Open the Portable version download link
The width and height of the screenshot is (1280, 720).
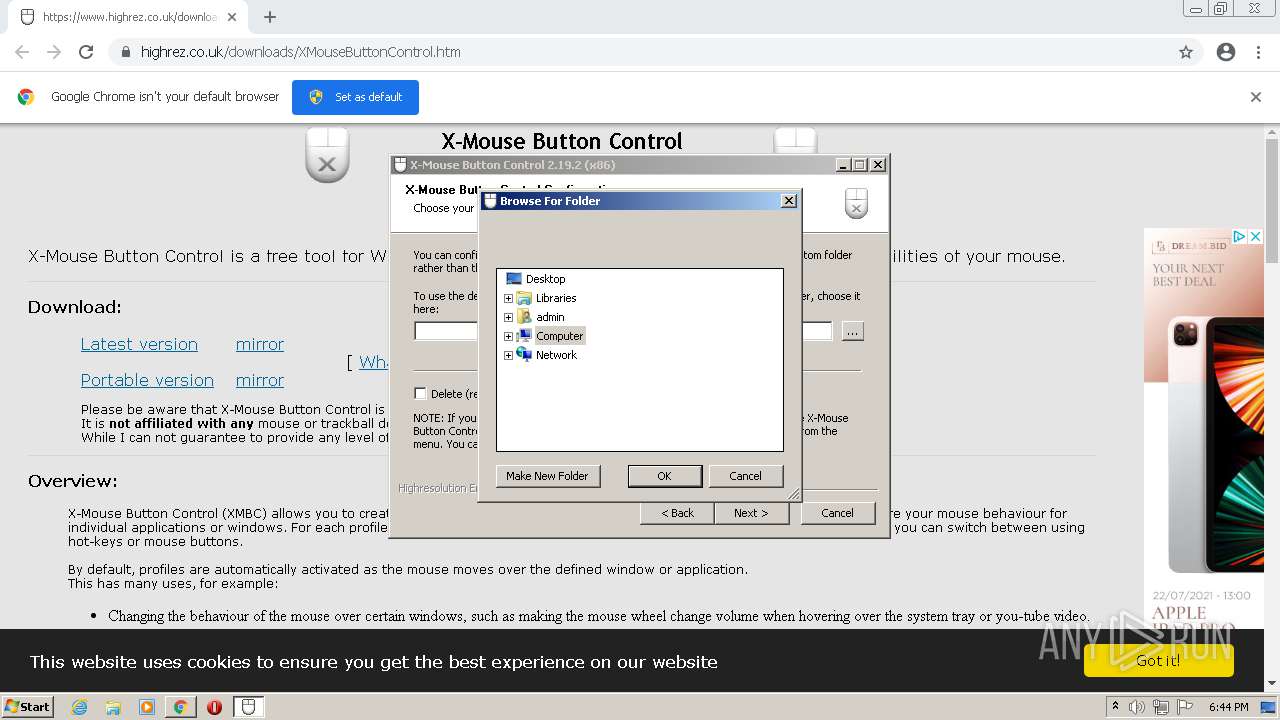(x=147, y=380)
